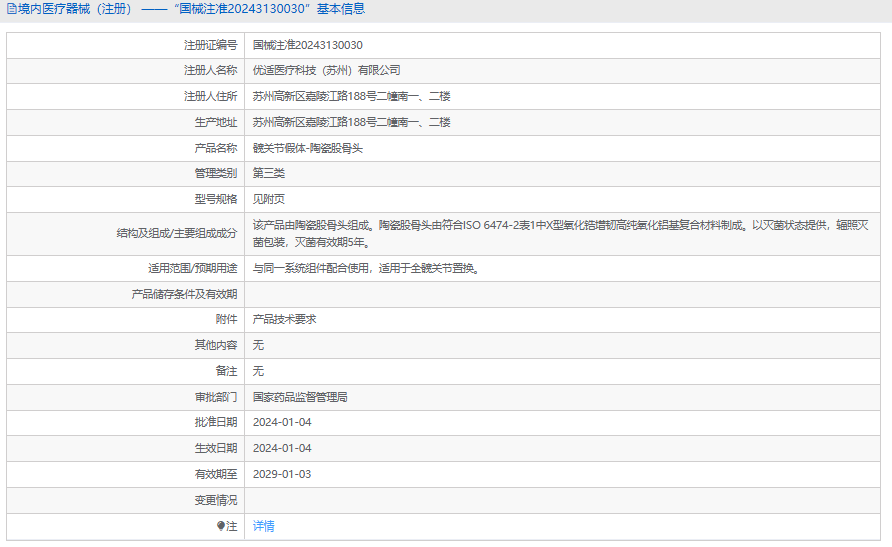The image size is (892, 547).
Task: Click the 产品名称 label
Action: 216,148
